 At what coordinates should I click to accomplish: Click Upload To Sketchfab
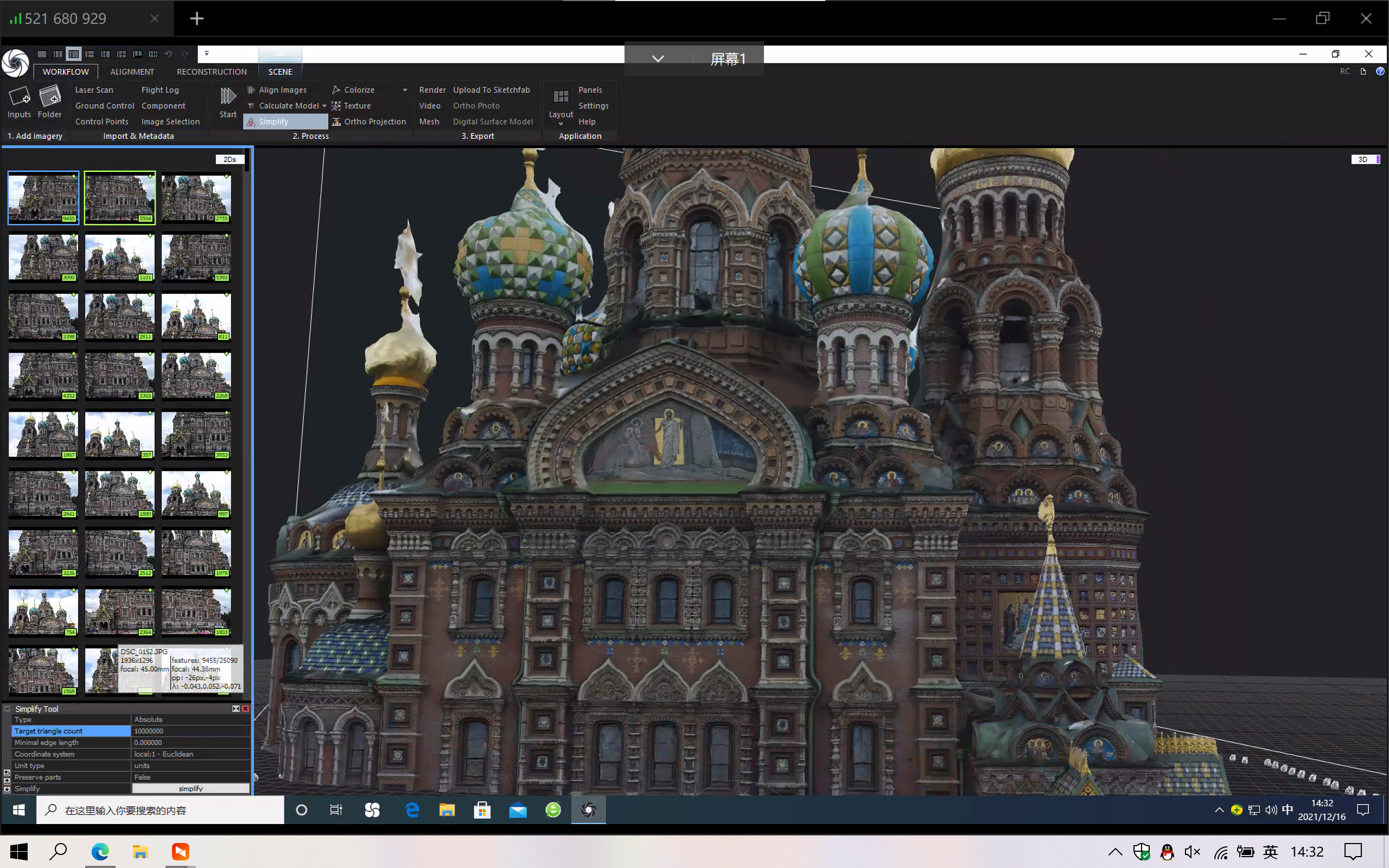492,90
